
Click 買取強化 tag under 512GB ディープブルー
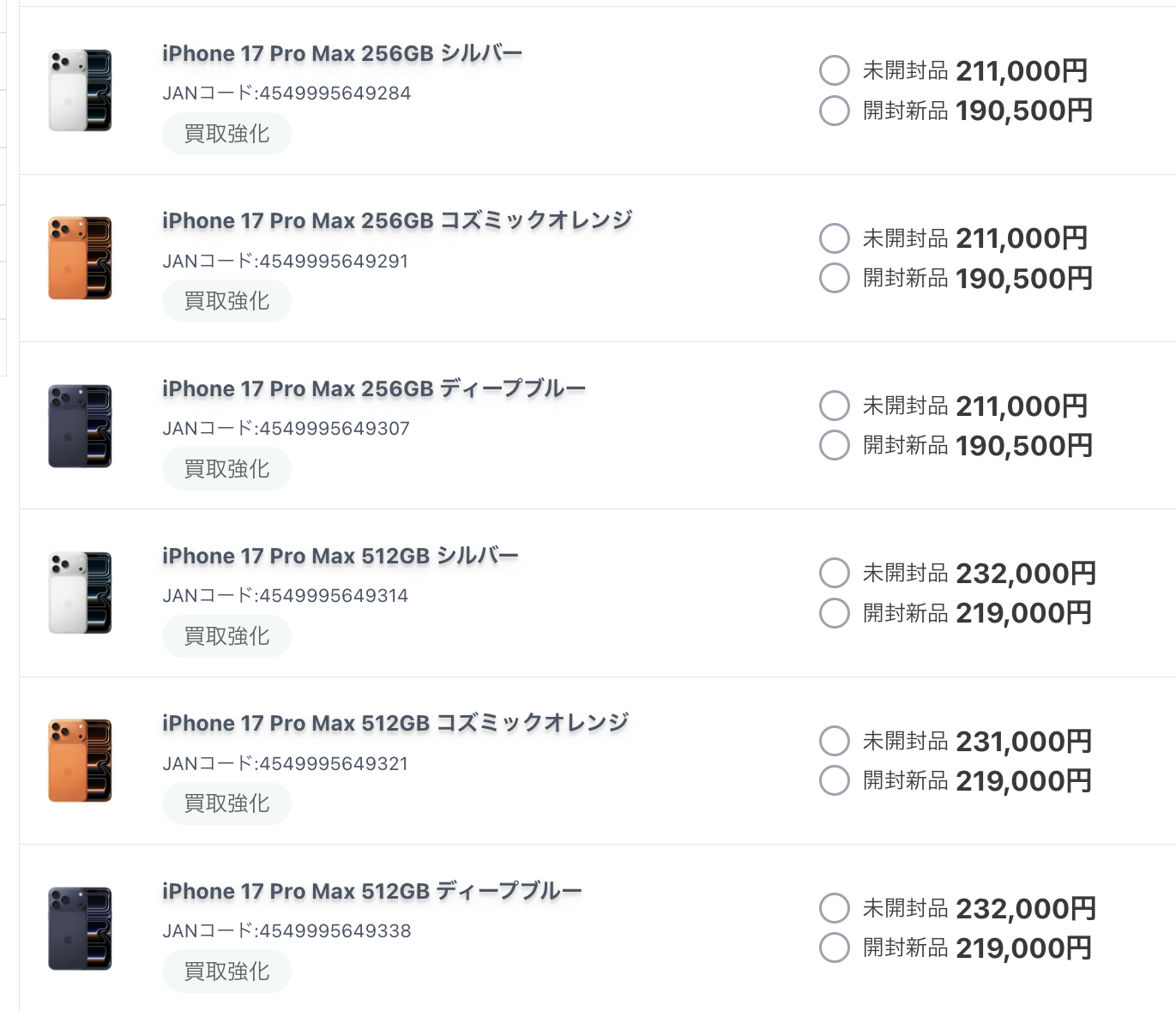click(x=226, y=972)
